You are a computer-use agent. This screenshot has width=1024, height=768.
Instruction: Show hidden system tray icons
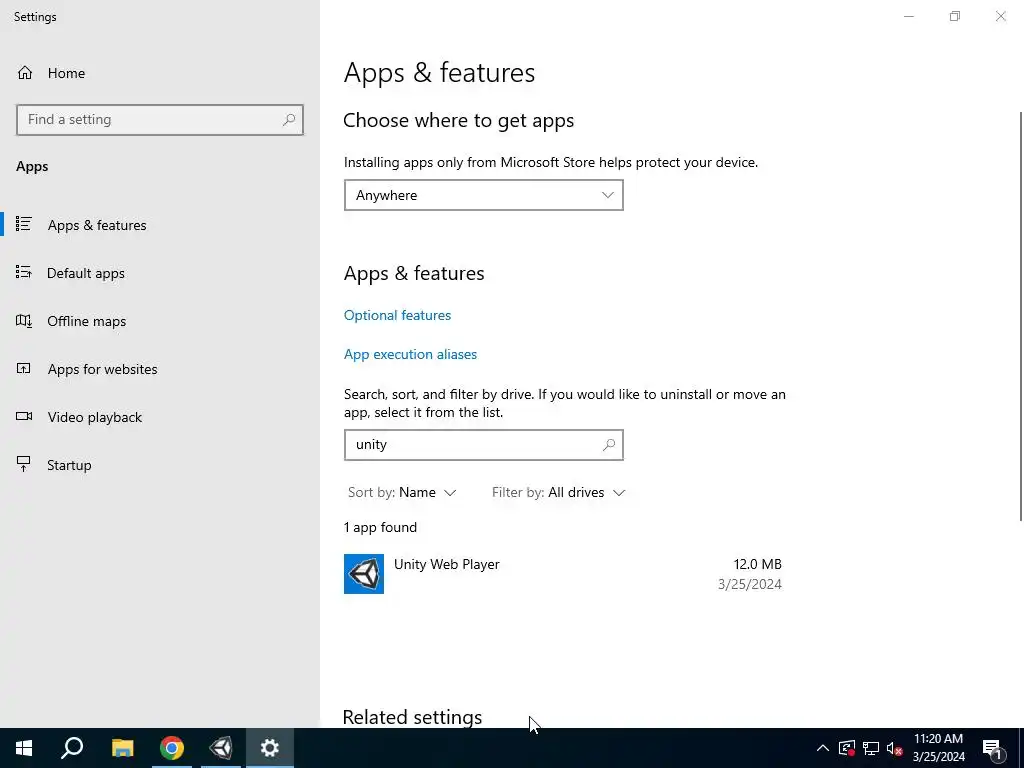823,748
